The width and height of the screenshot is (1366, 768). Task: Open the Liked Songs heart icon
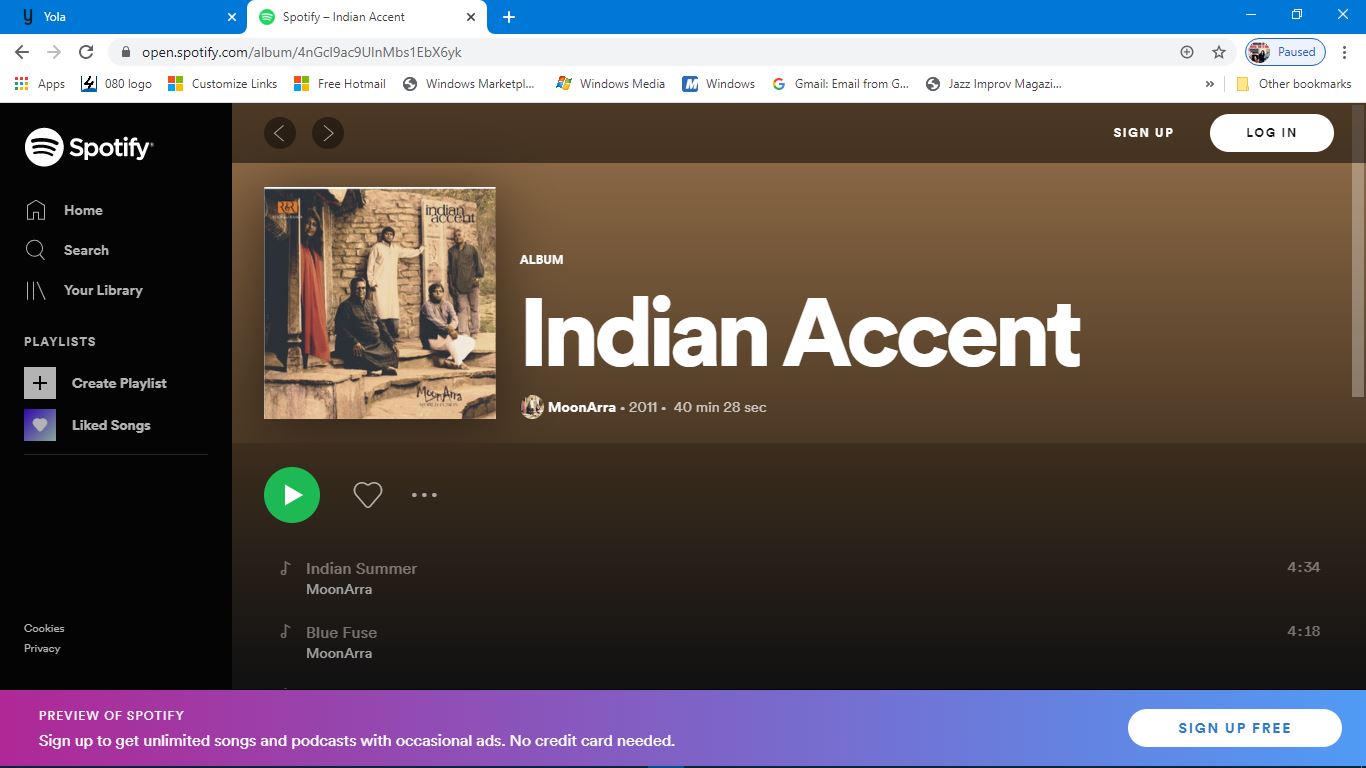click(x=40, y=425)
